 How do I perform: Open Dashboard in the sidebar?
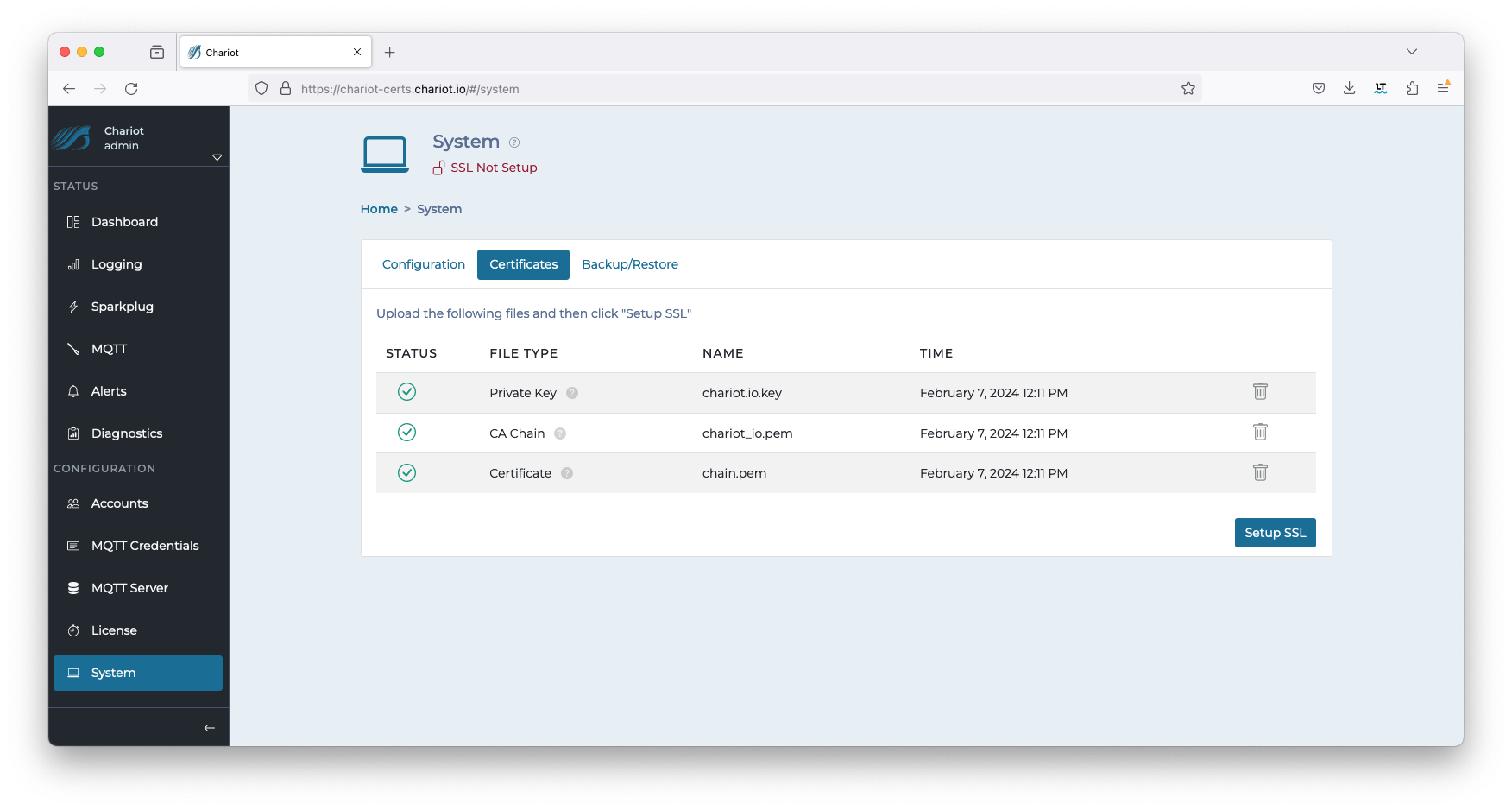point(138,222)
